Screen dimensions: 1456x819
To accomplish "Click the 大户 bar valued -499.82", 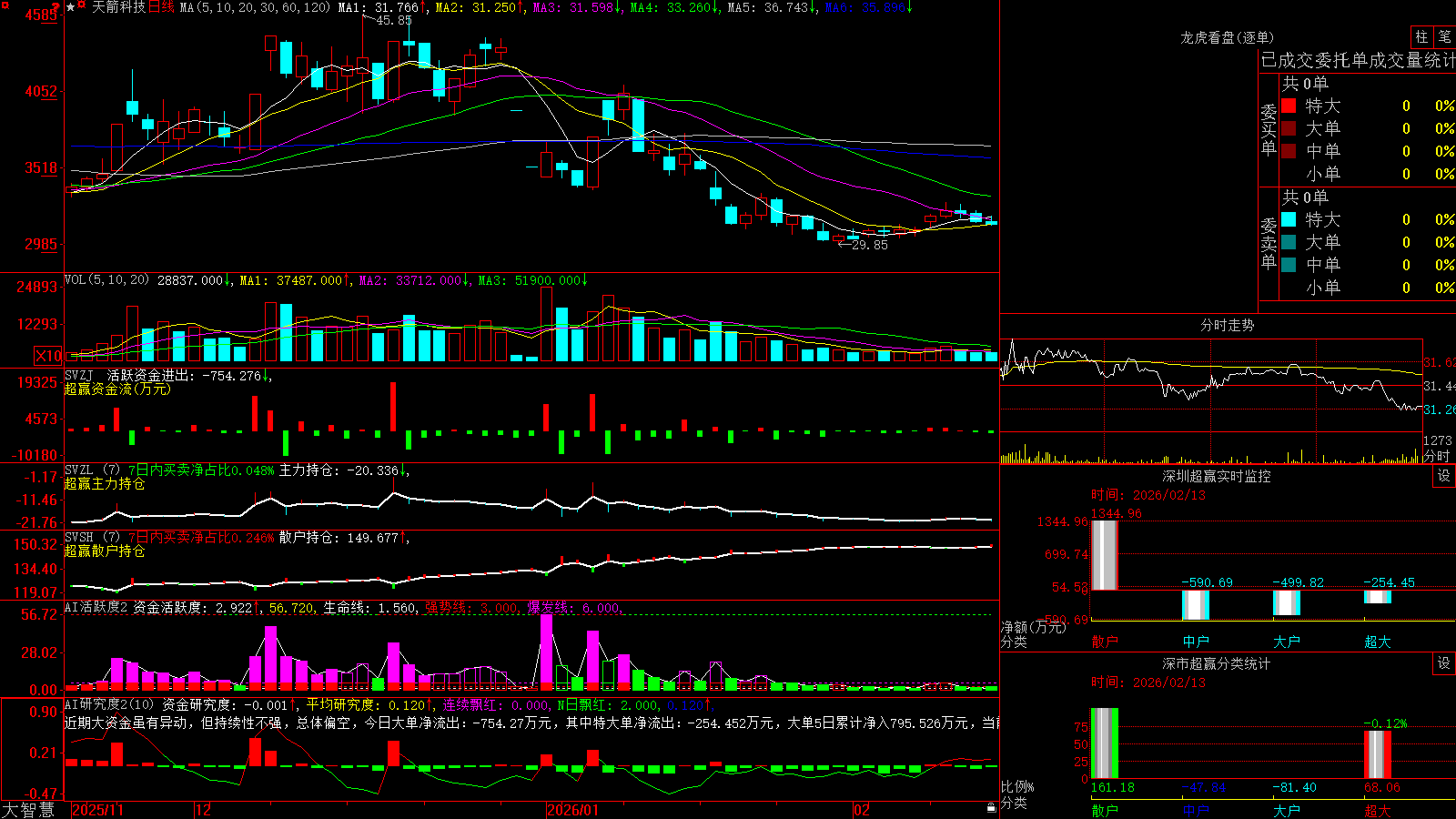I will (x=1286, y=602).
